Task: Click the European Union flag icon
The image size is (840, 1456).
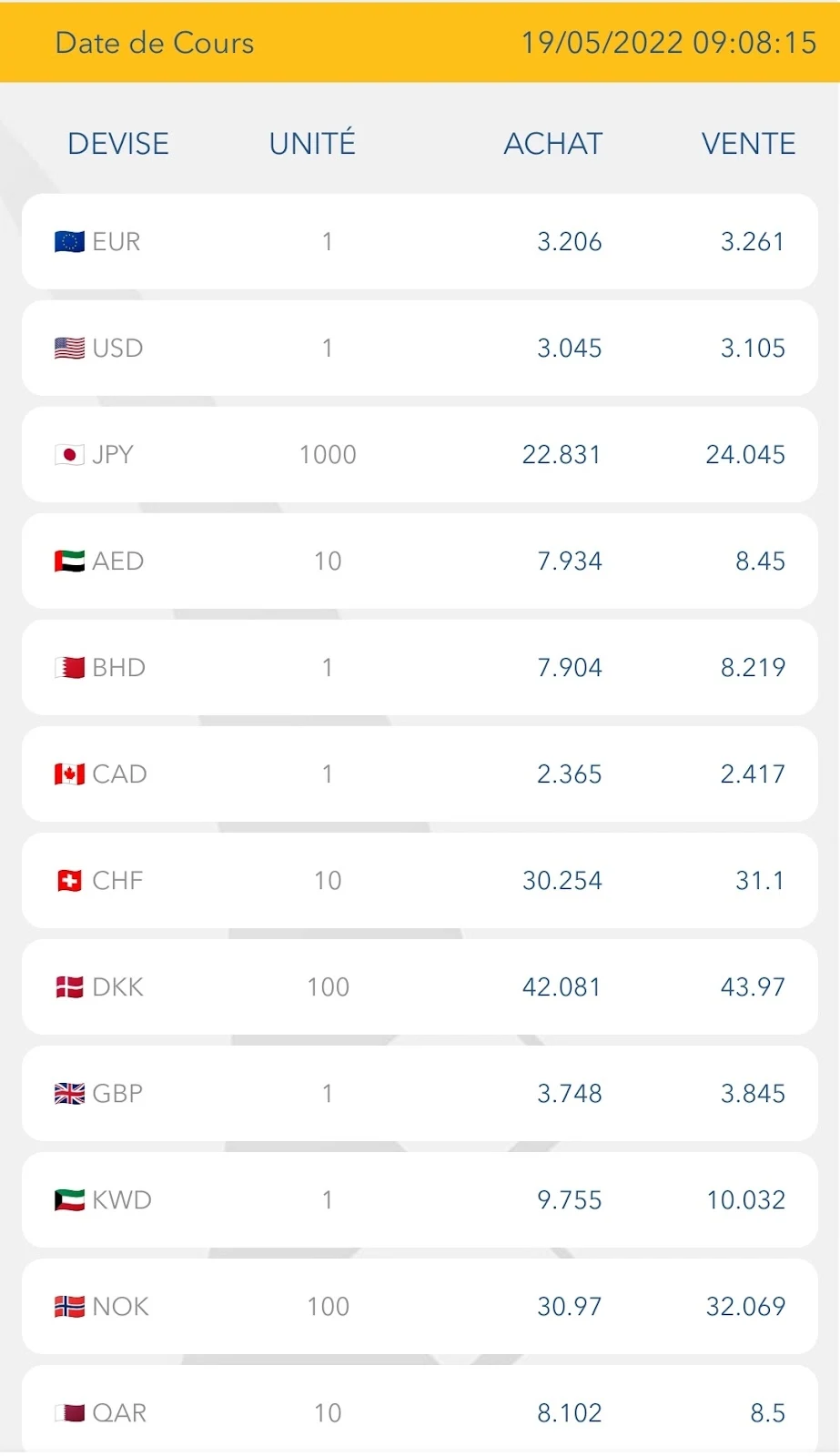Action: point(69,242)
